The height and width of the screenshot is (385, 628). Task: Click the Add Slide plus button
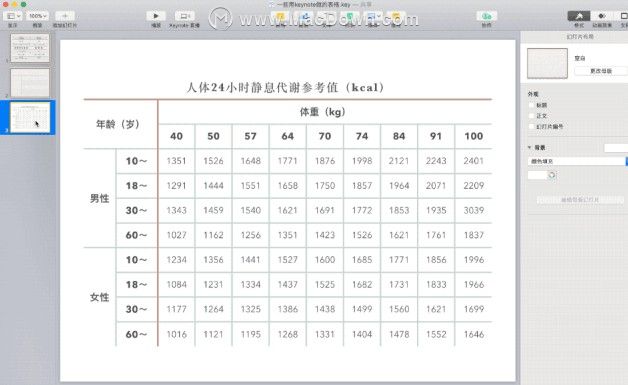[64, 16]
